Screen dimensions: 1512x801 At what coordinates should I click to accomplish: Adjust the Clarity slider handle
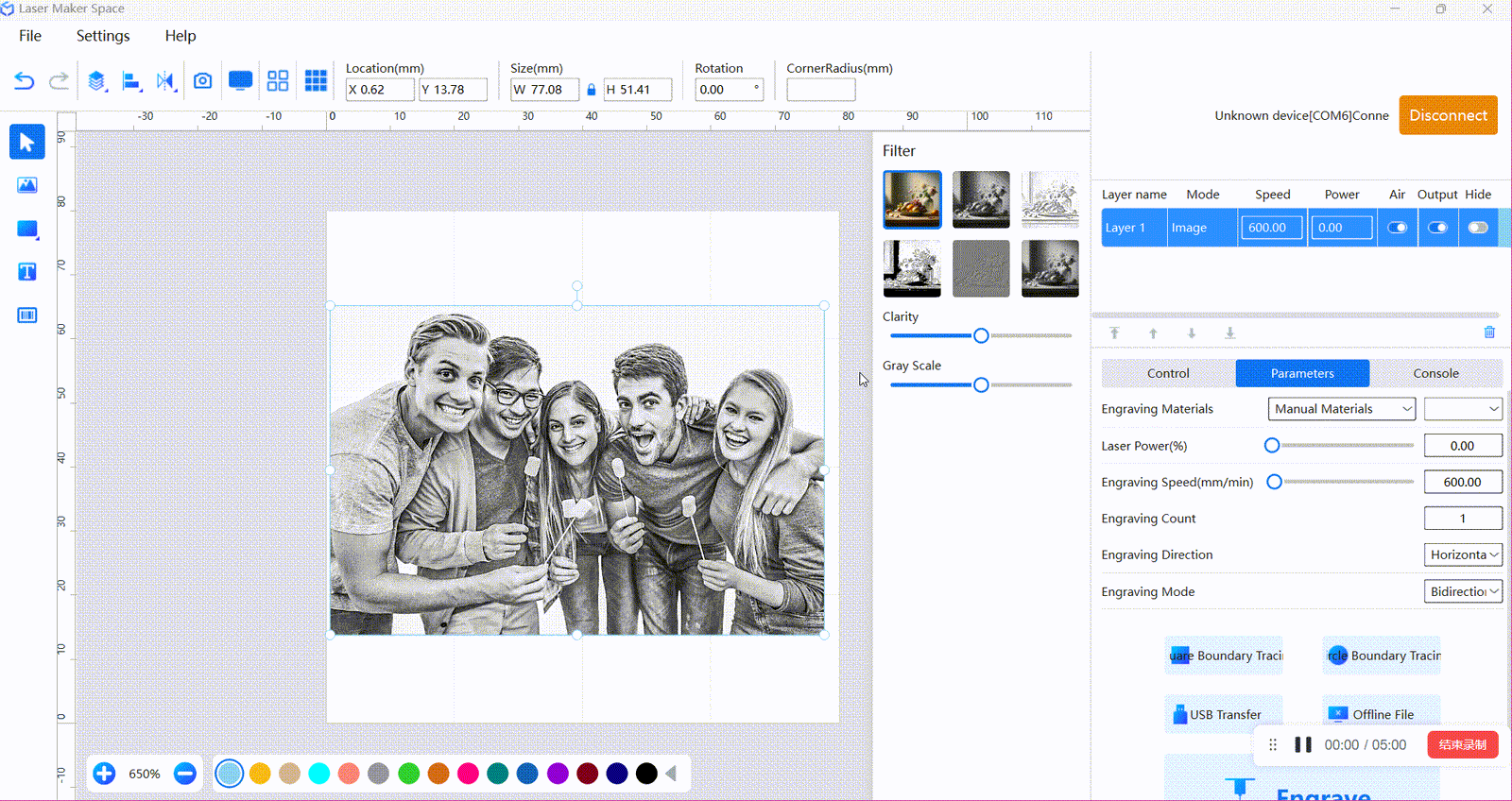click(981, 335)
